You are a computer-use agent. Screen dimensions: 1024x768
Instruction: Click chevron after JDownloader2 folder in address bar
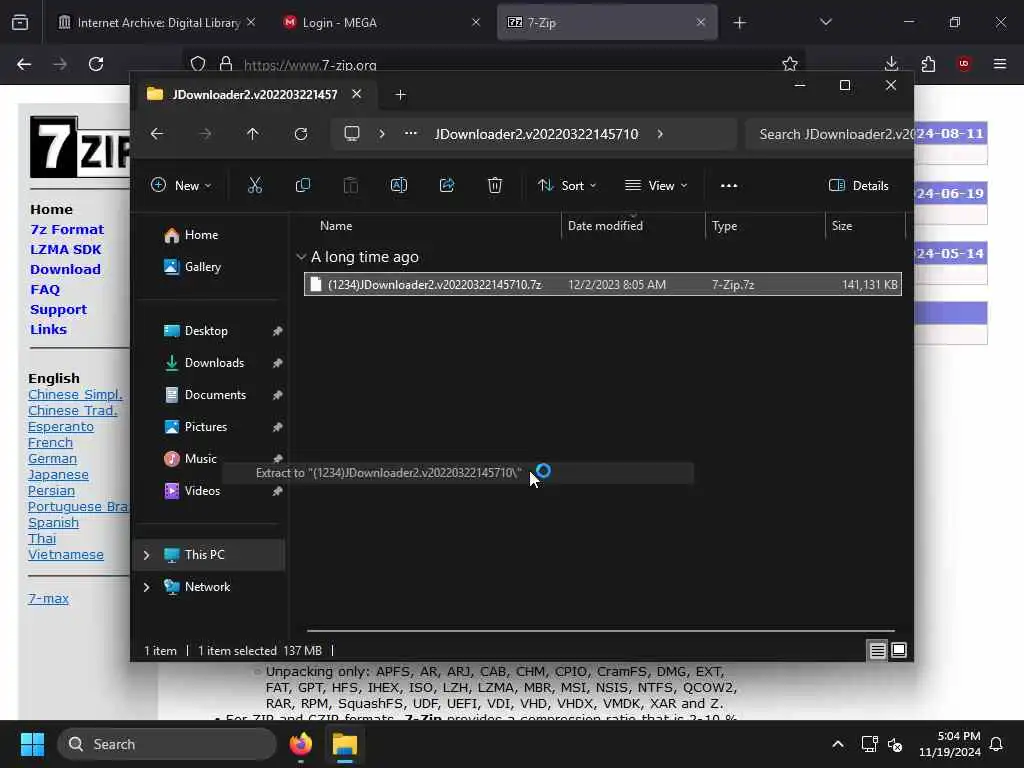click(660, 134)
